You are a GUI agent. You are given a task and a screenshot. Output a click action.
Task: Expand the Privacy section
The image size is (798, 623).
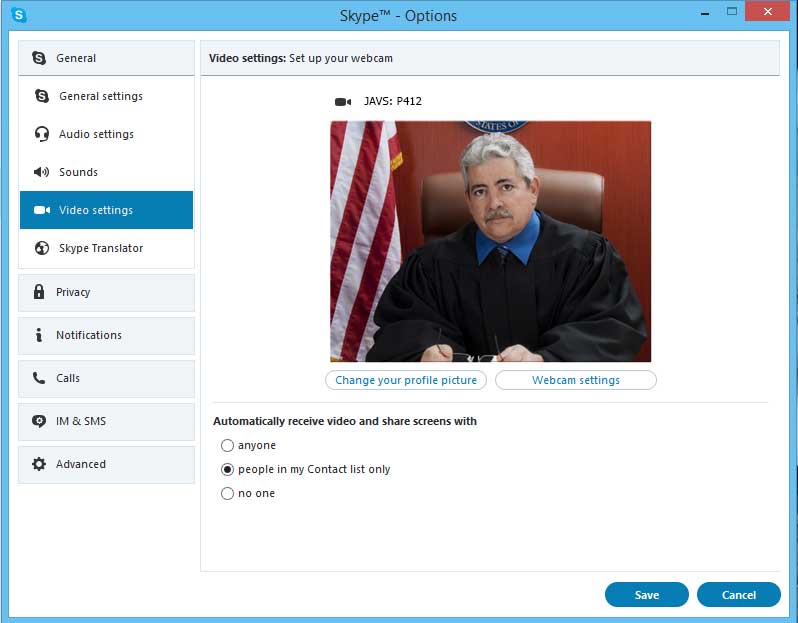tap(106, 293)
